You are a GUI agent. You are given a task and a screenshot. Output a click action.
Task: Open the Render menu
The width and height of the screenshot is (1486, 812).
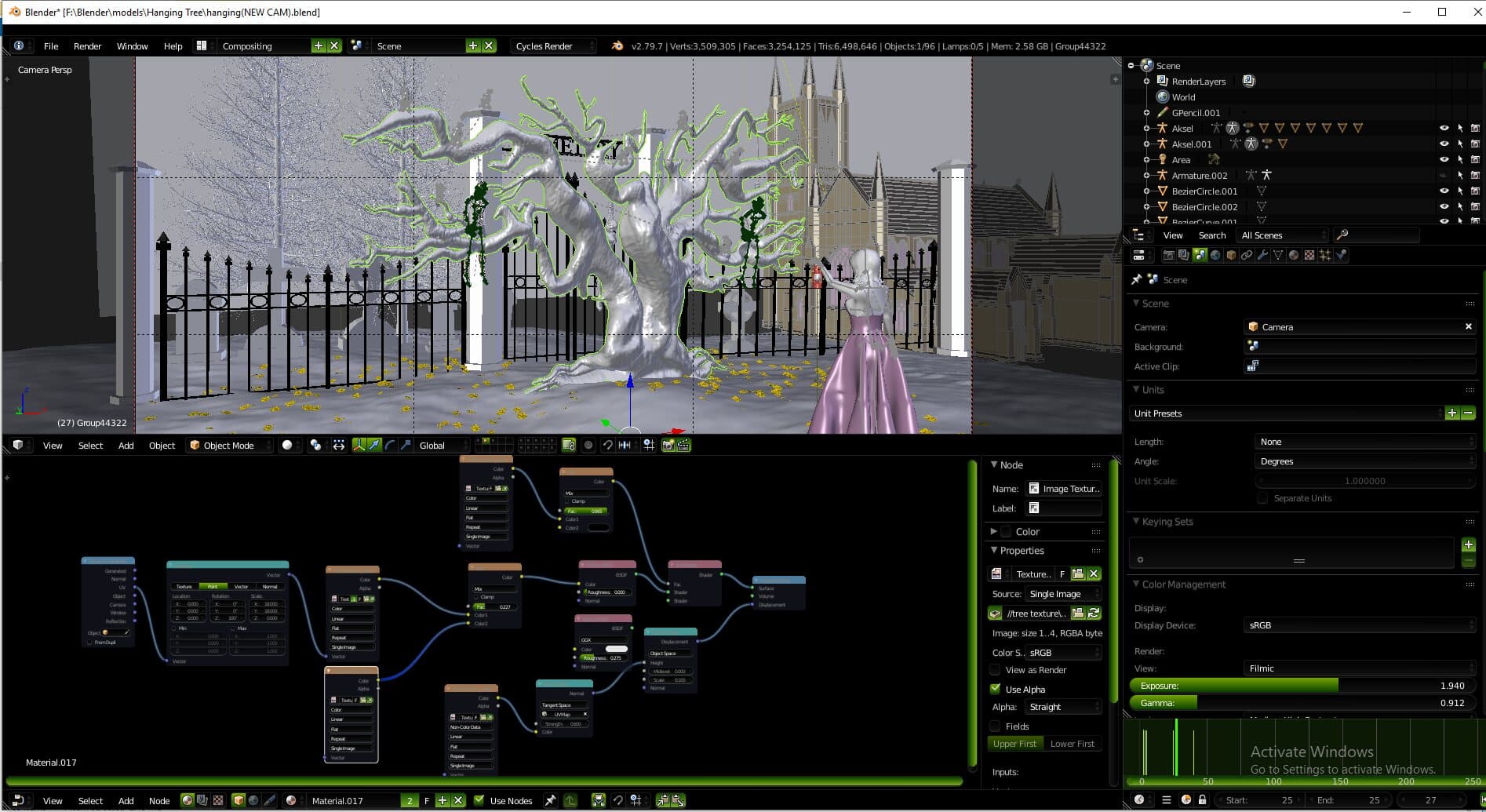tap(87, 46)
